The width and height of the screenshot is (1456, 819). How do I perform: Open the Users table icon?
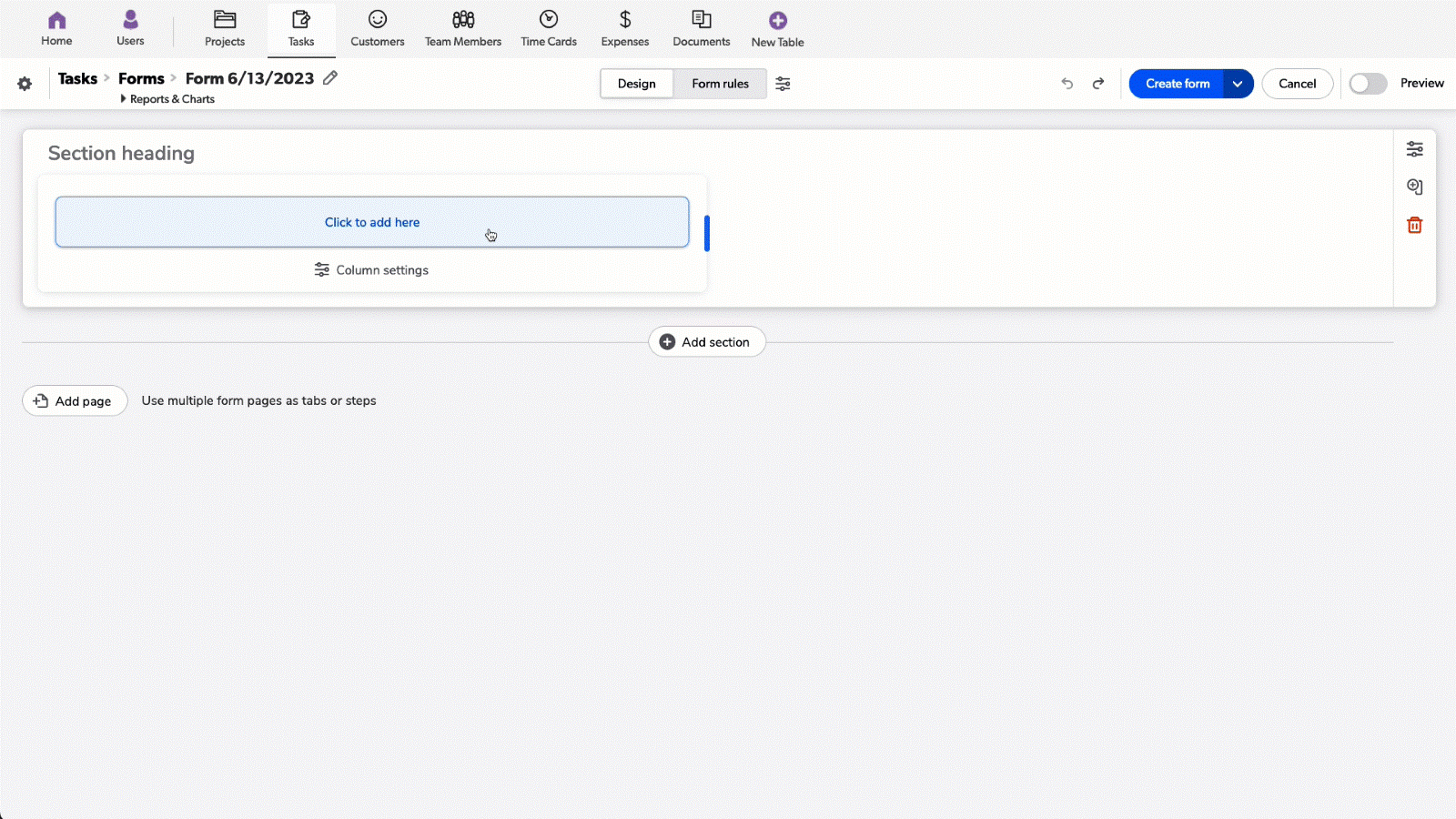pyautogui.click(x=130, y=19)
